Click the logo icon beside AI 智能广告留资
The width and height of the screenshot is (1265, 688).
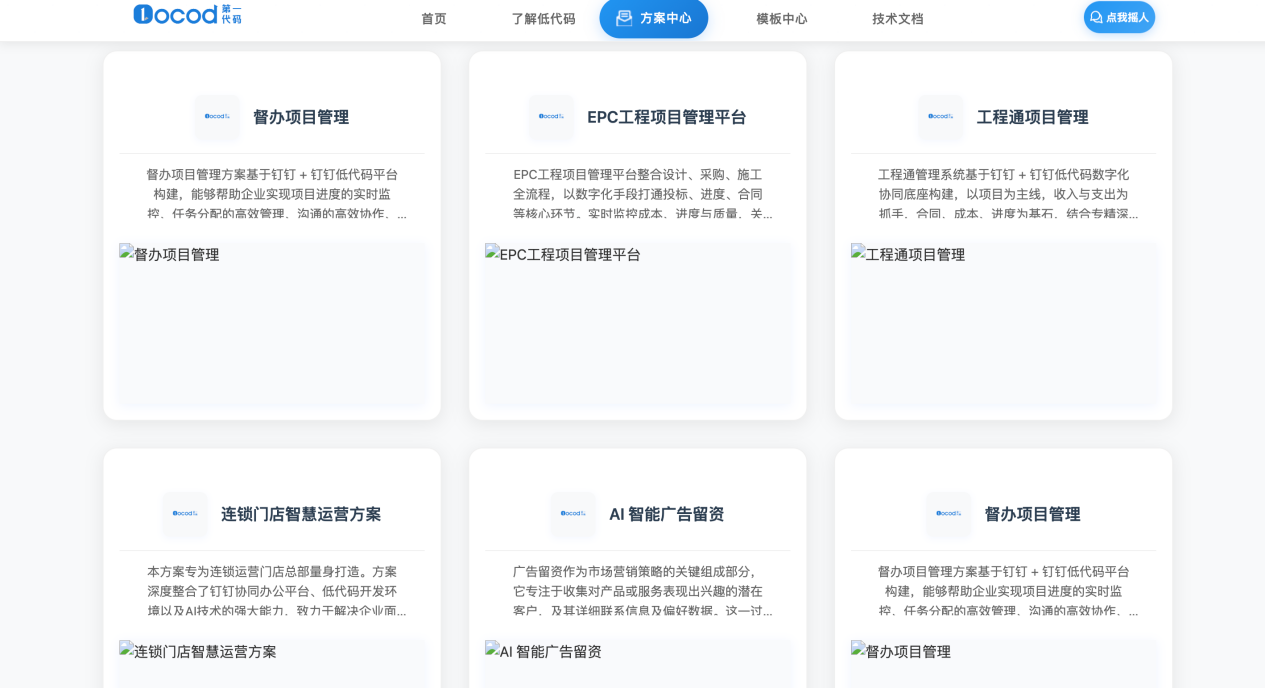tap(573, 514)
